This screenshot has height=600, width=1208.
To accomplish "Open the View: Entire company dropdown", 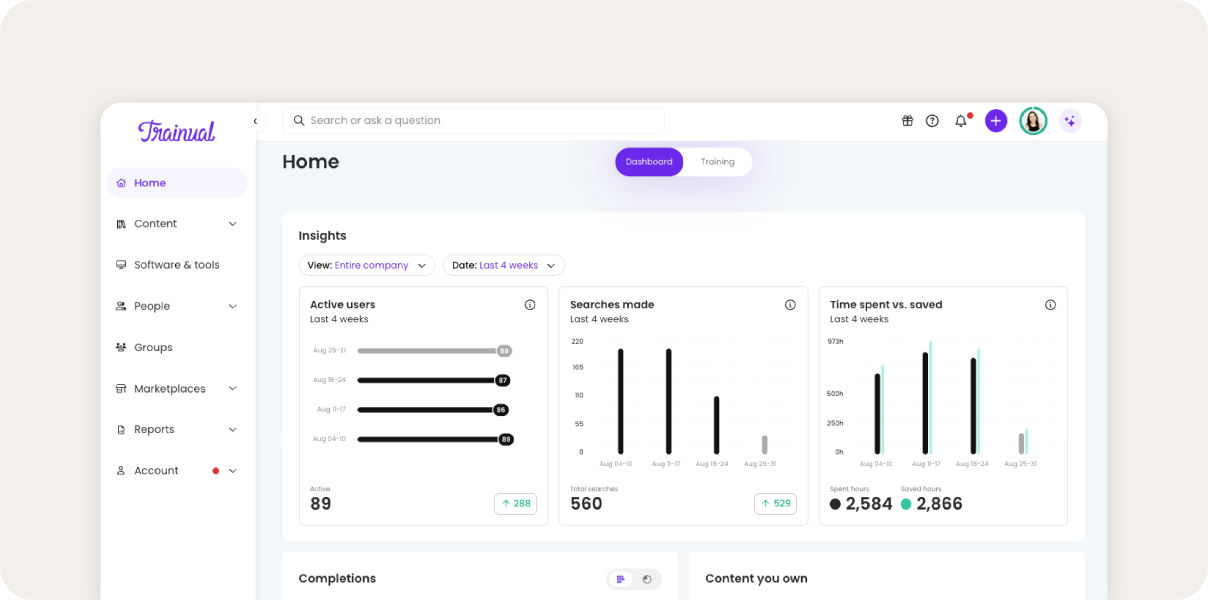I will coord(366,266).
